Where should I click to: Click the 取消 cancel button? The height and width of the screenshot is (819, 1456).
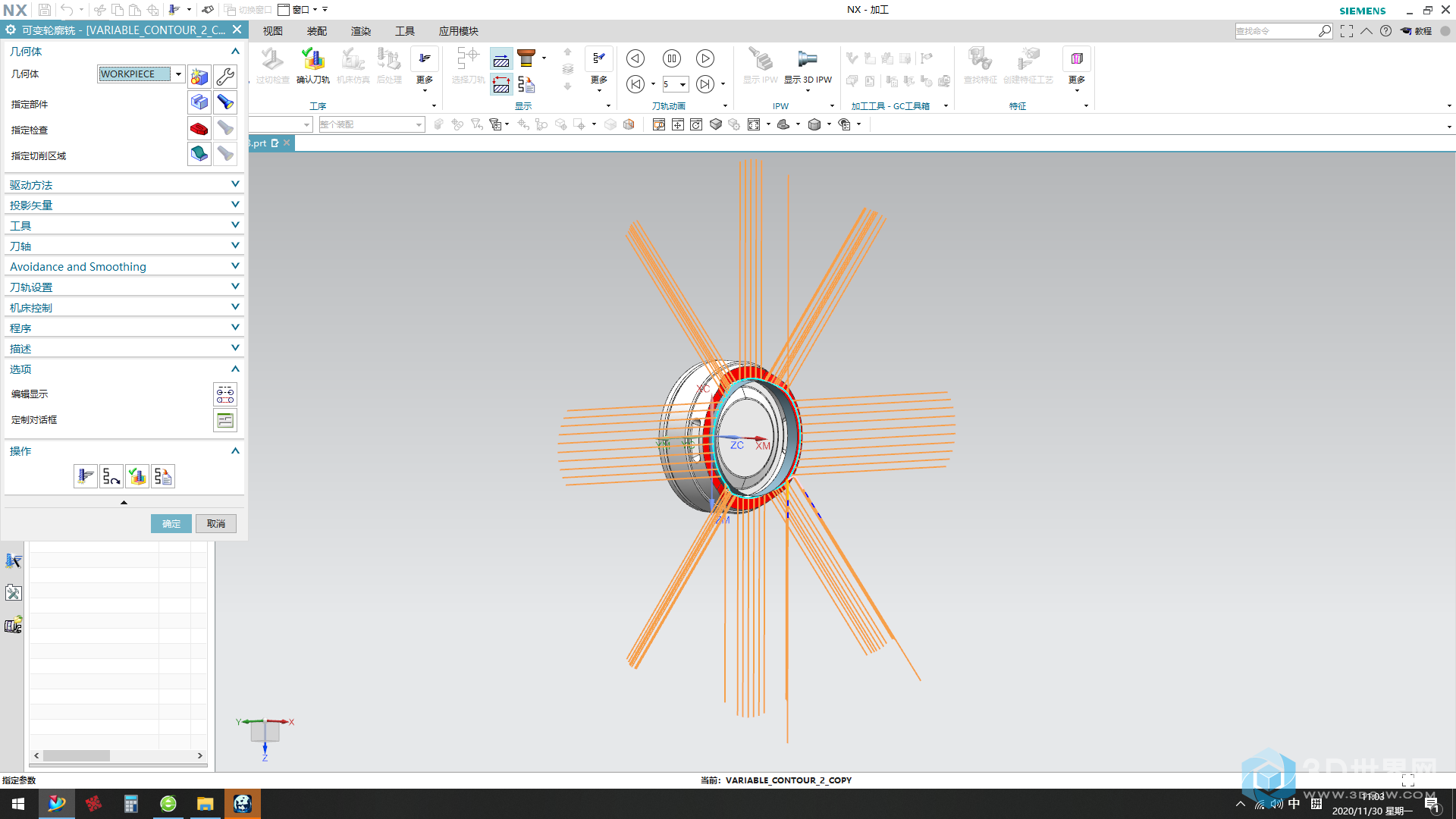click(216, 524)
